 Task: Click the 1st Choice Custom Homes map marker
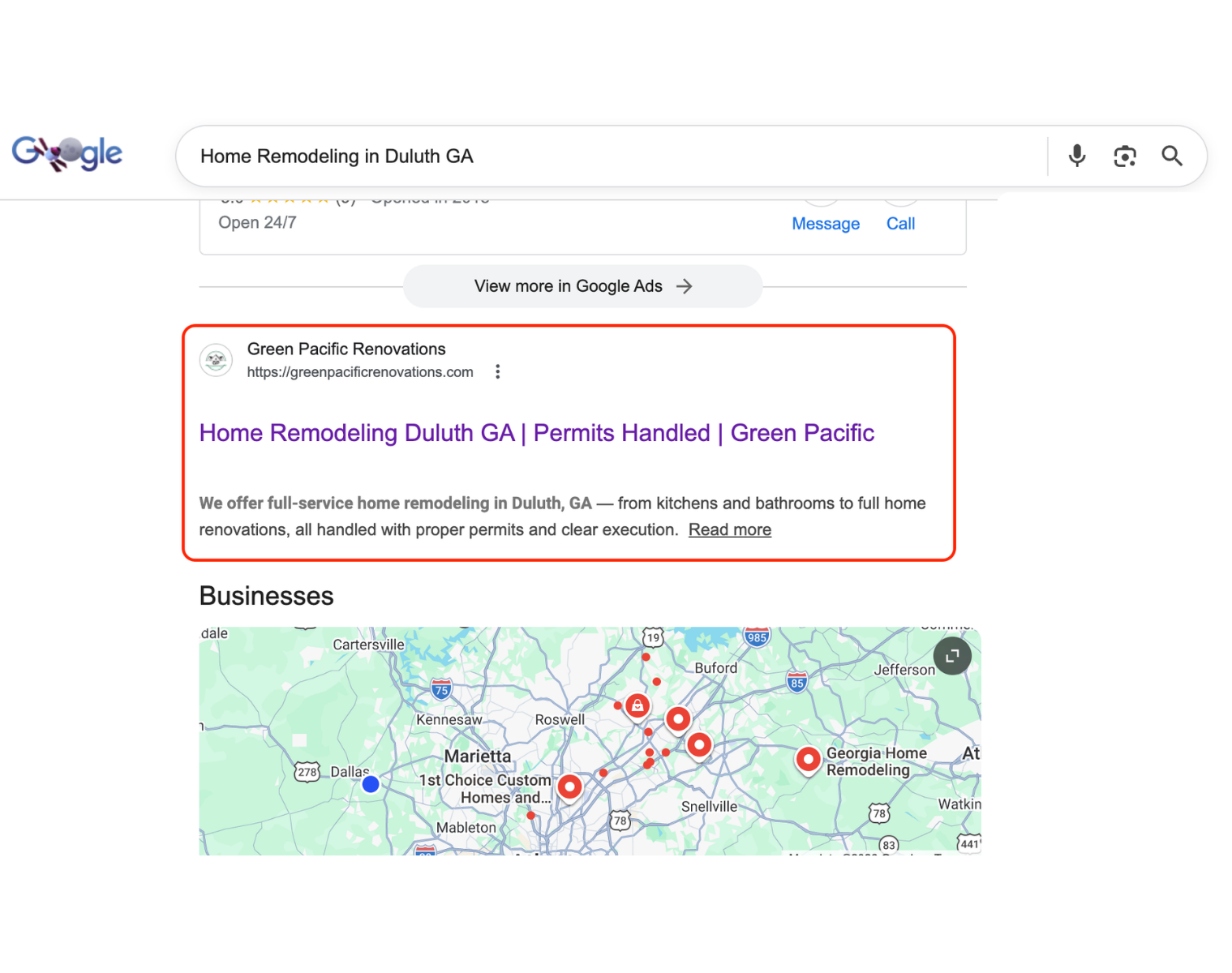click(x=570, y=786)
